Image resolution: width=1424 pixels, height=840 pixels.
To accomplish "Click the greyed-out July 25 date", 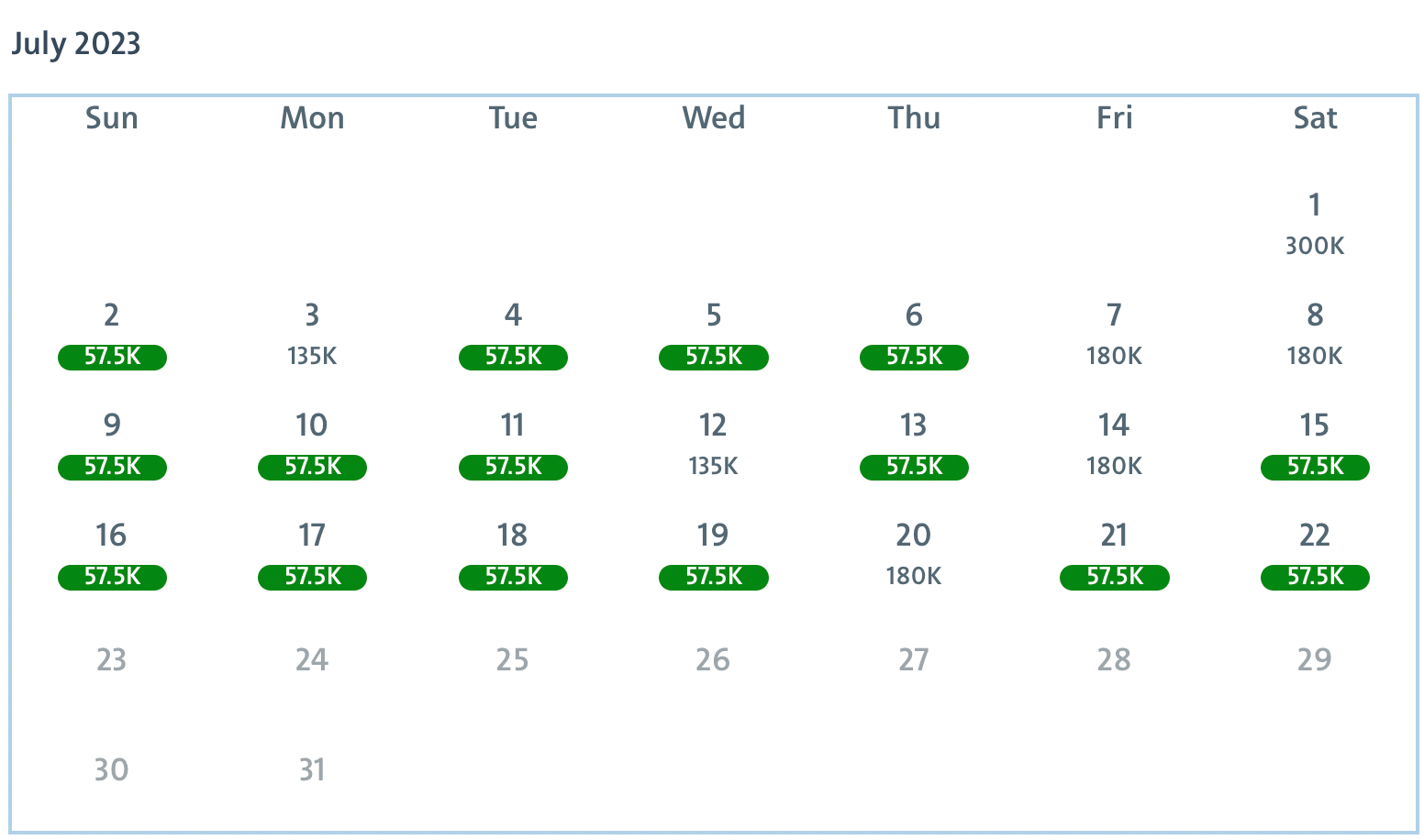I will point(513,659).
